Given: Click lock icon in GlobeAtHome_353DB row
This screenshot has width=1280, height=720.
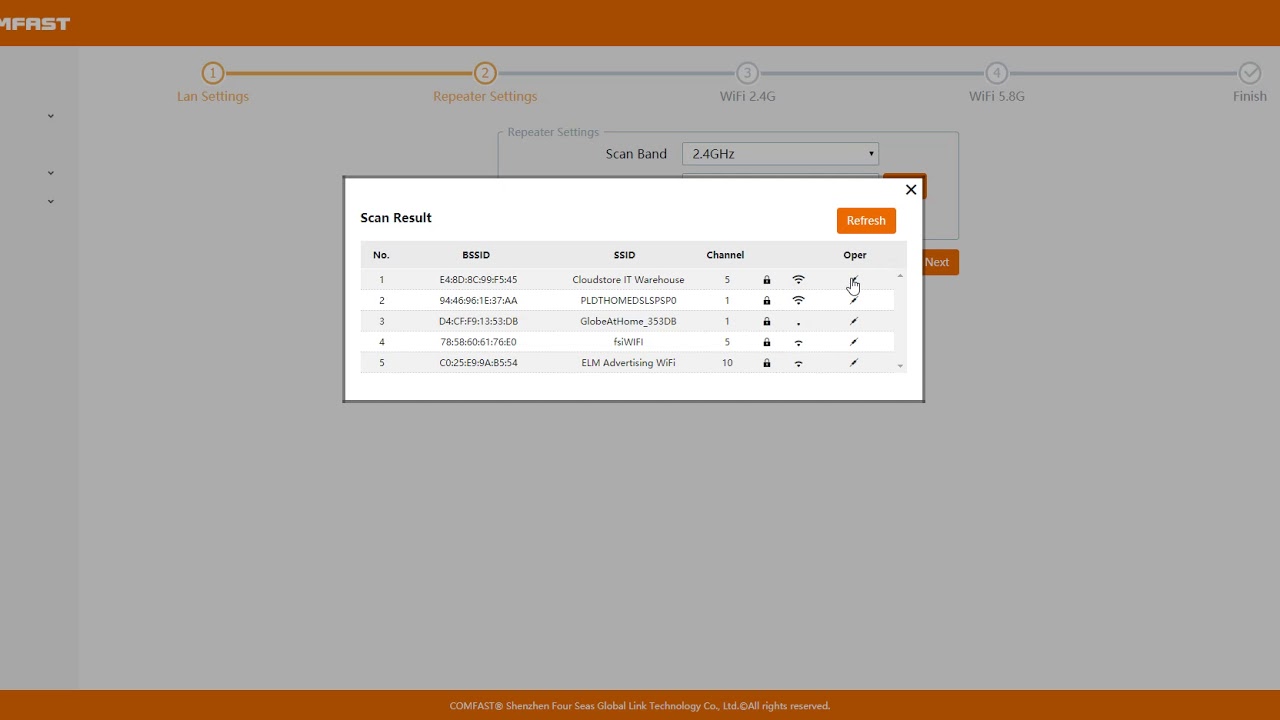Looking at the screenshot, I should click(x=767, y=321).
